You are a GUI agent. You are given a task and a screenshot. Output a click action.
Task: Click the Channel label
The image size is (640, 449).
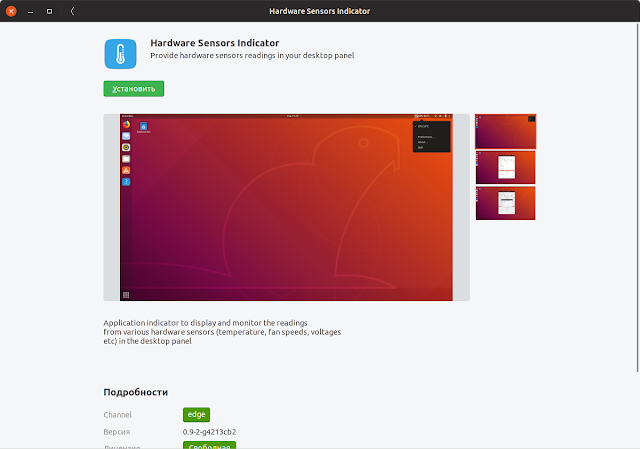pos(118,415)
